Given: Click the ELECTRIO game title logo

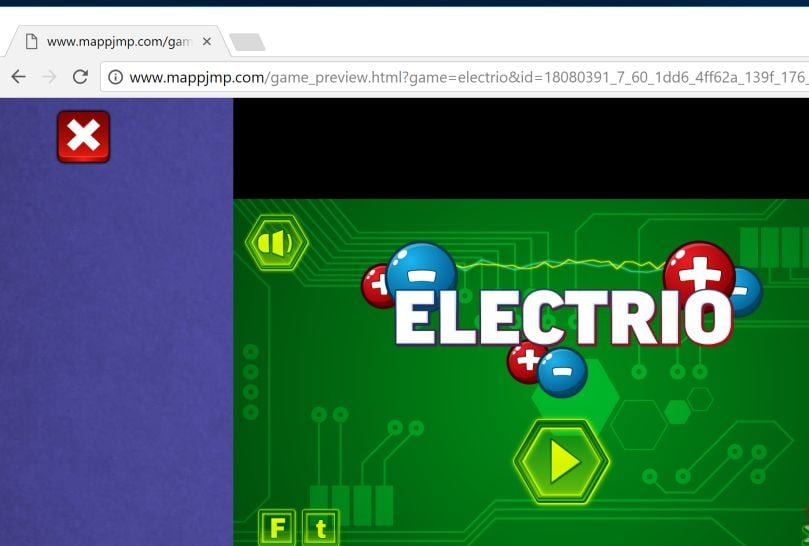Looking at the screenshot, I should (563, 317).
